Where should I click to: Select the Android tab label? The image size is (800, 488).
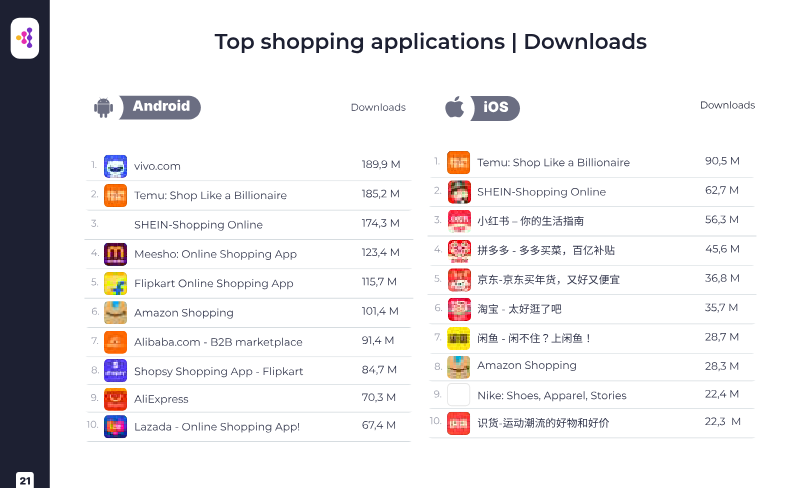(x=161, y=107)
